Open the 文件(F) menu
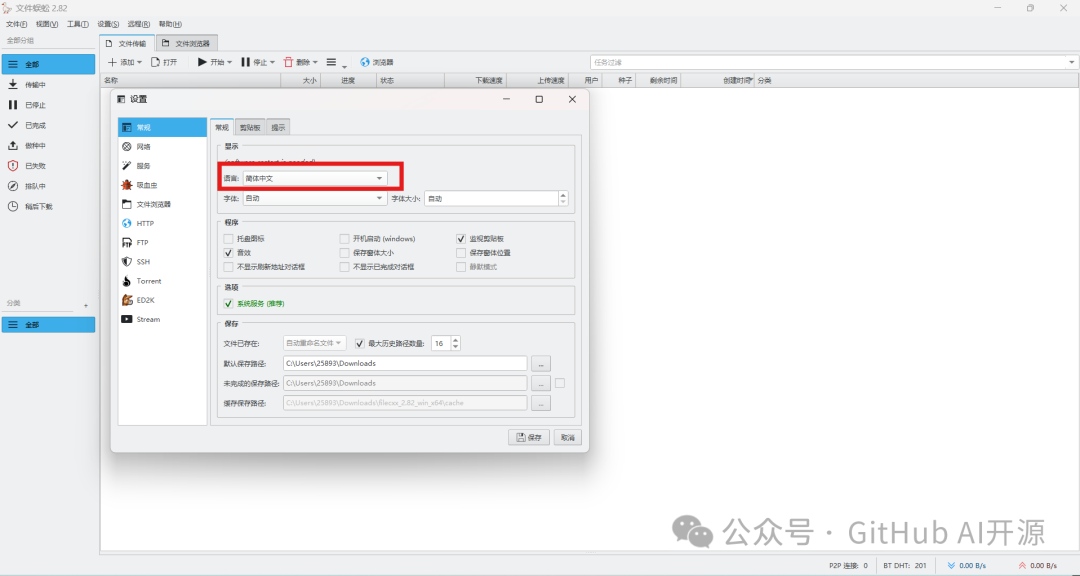1080x576 pixels. coord(17,24)
